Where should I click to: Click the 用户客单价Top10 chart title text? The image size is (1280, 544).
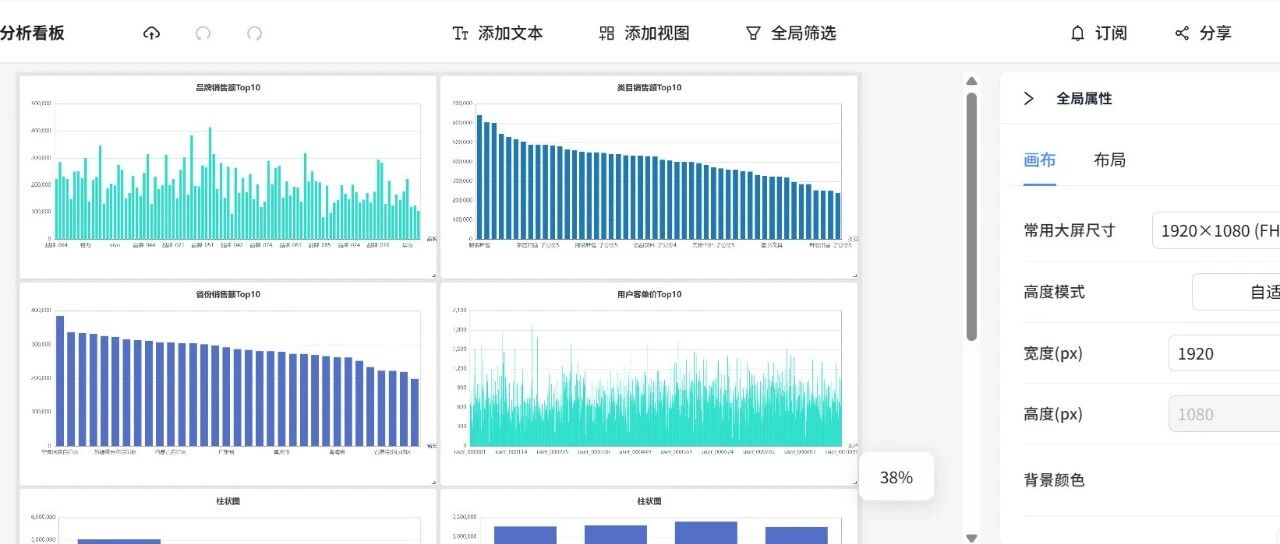[x=649, y=295]
